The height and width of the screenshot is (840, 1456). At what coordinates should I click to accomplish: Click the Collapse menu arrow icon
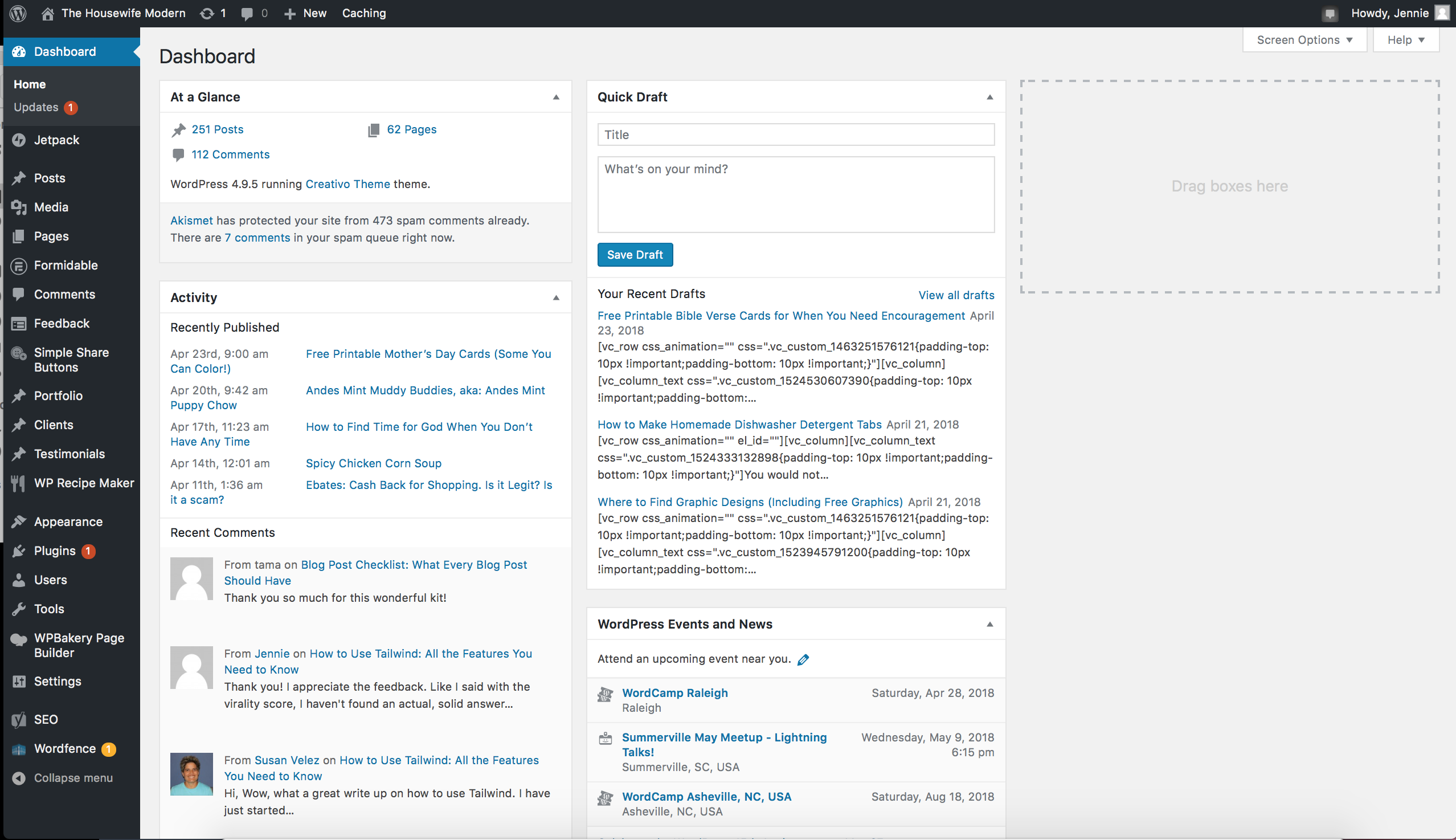pyautogui.click(x=19, y=778)
